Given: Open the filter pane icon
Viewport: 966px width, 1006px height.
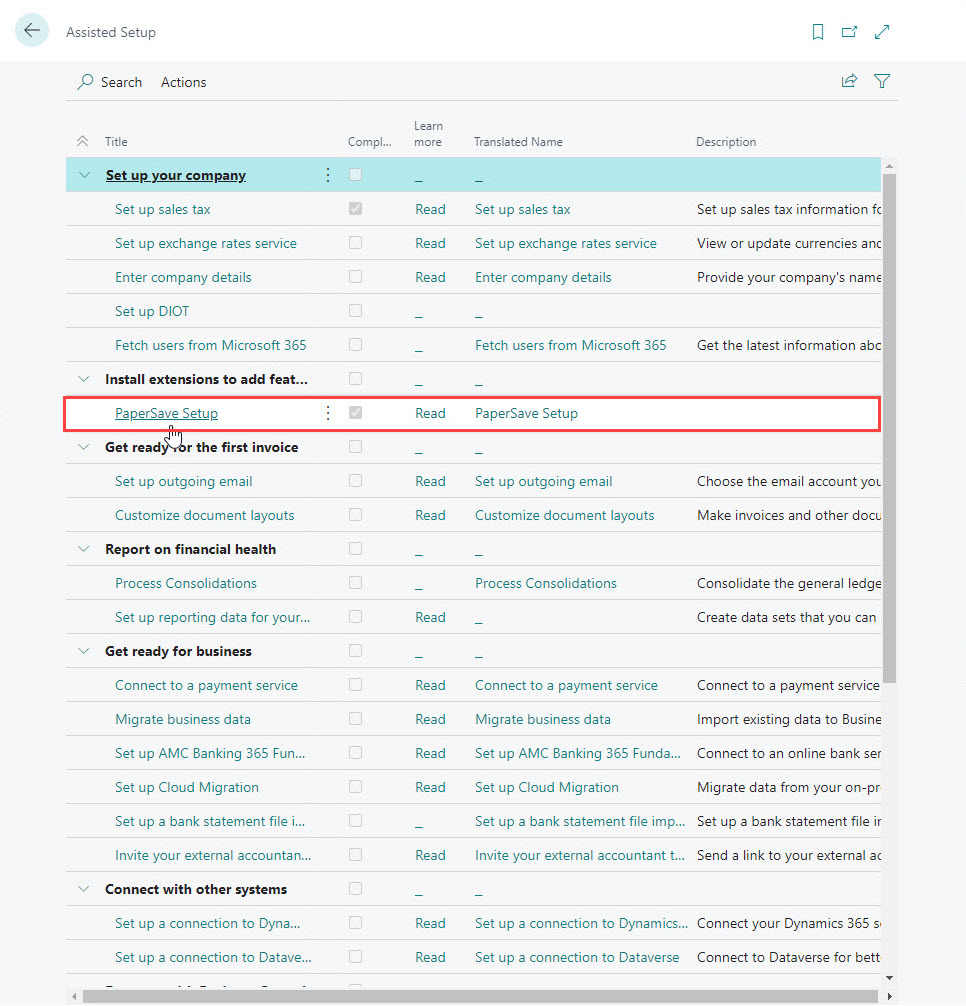Looking at the screenshot, I should point(882,81).
